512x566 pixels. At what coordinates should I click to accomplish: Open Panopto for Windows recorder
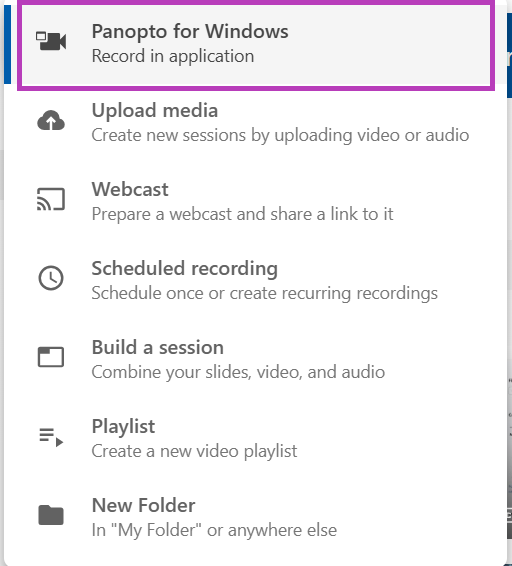click(x=256, y=45)
